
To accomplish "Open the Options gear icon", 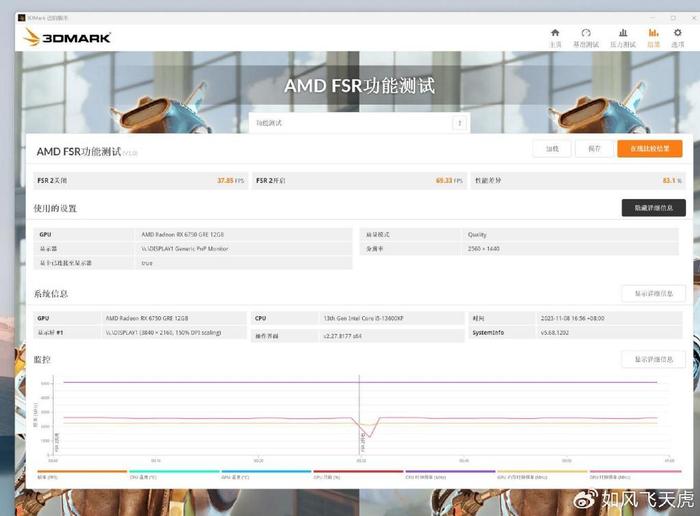I will [678, 38].
